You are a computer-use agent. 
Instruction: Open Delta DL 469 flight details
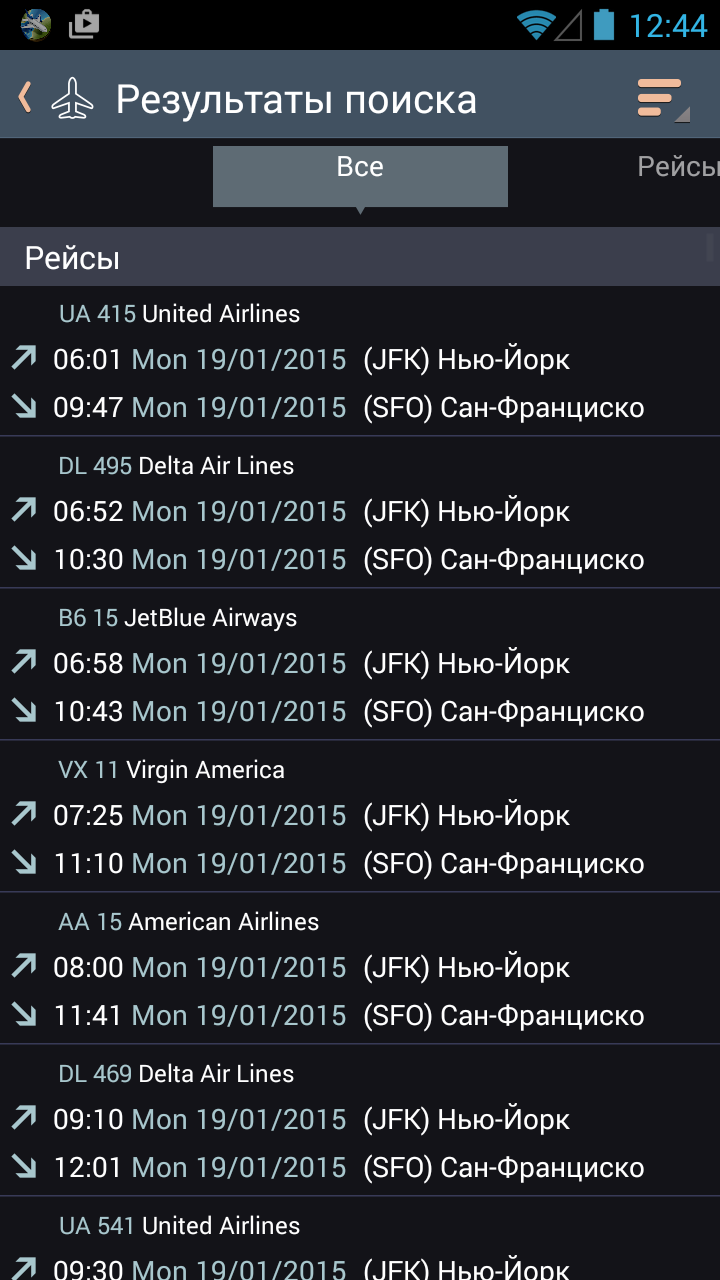click(360, 1120)
